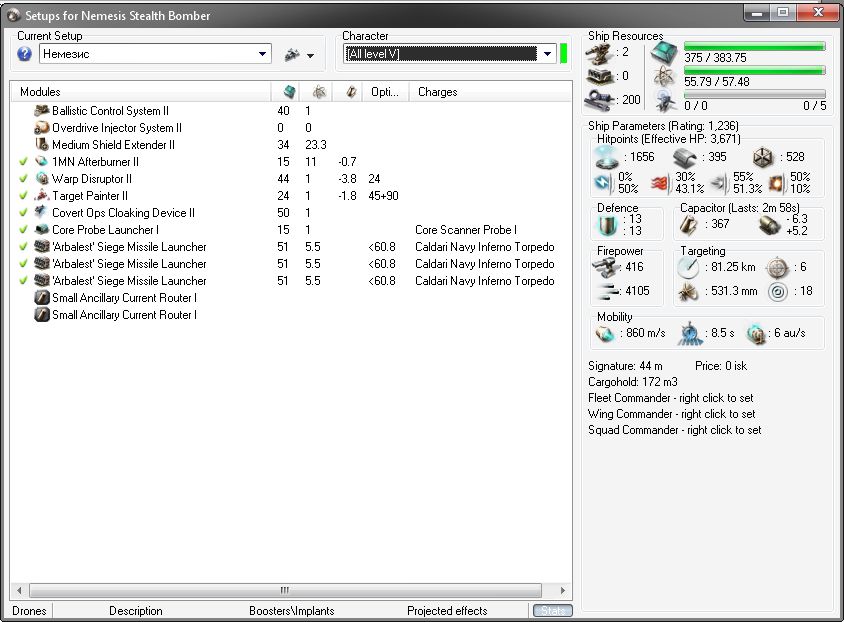This screenshot has width=844, height=622.
Task: Open the Description tab
Action: (136, 611)
